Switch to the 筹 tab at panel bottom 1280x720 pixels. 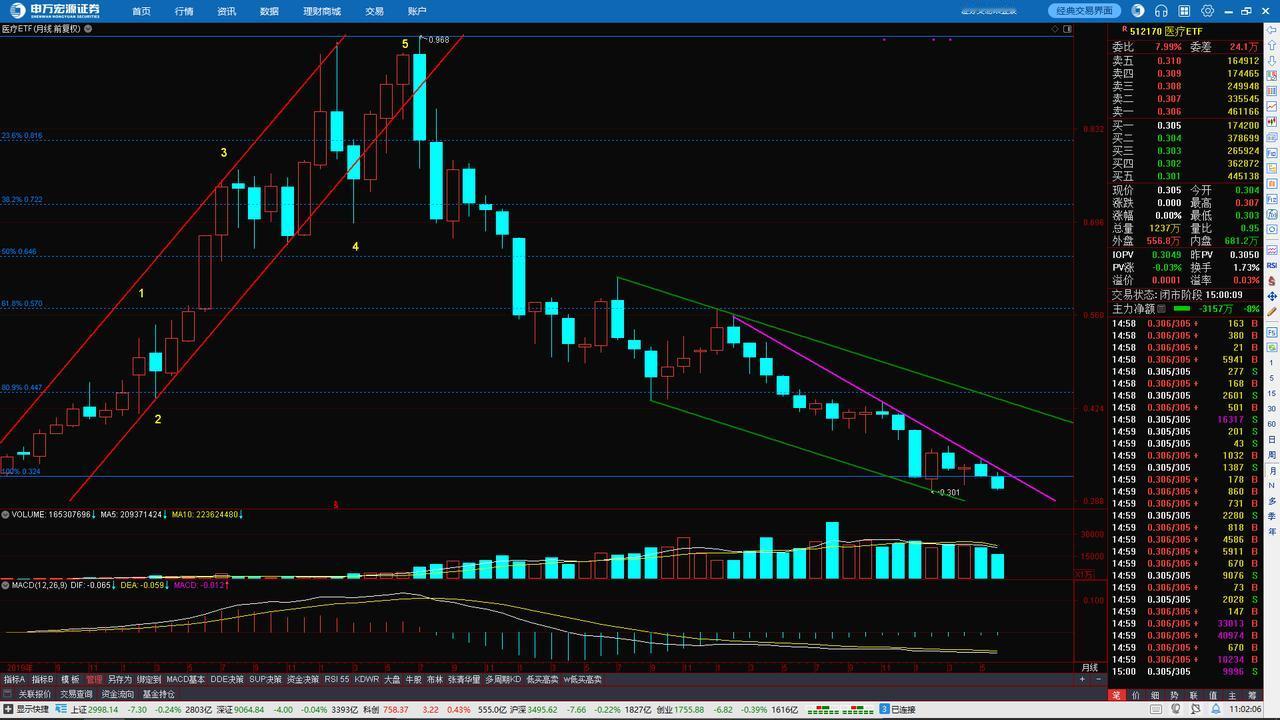pyautogui.click(x=1253, y=695)
